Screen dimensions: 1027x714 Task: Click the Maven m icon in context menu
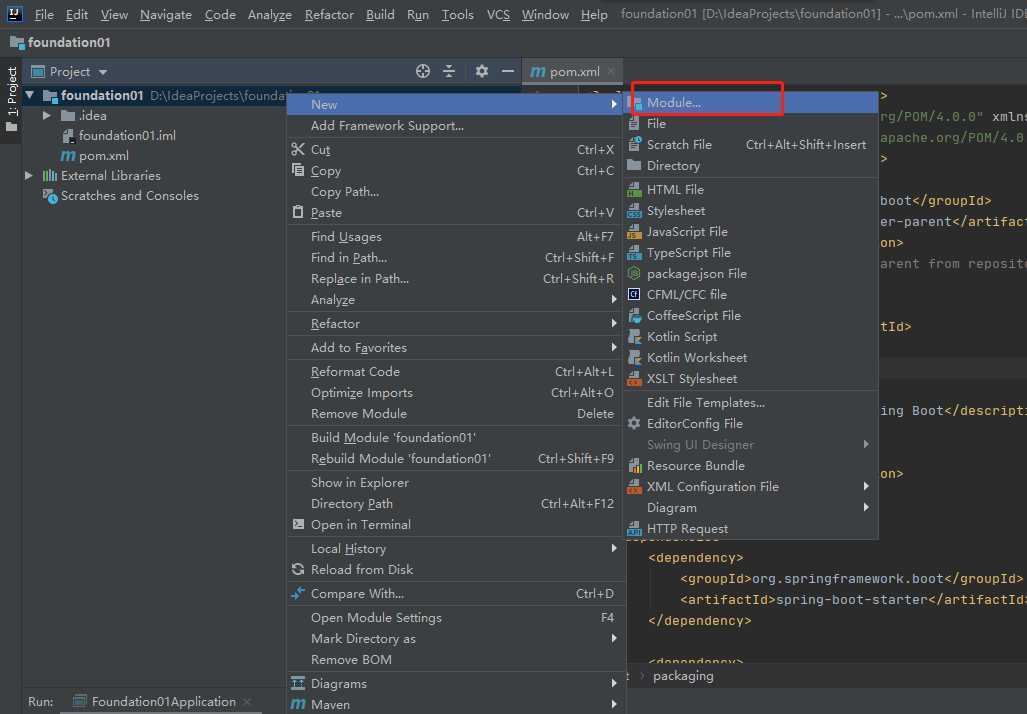coord(298,704)
